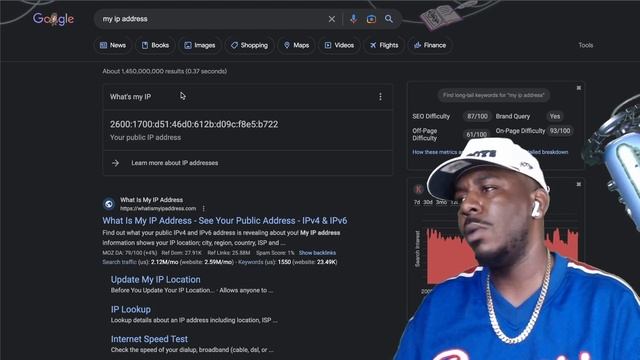
Task: Open the Shopping filter tab
Action: [x=249, y=45]
